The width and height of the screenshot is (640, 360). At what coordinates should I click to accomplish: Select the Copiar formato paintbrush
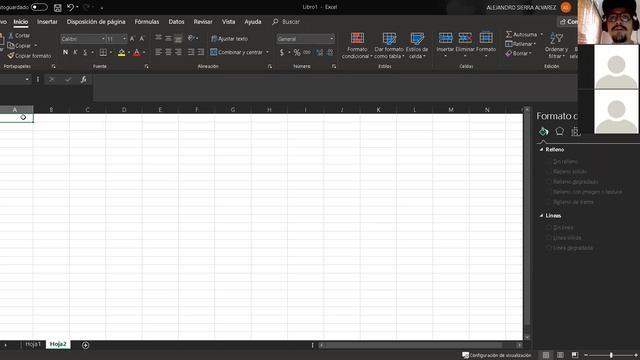point(29,56)
